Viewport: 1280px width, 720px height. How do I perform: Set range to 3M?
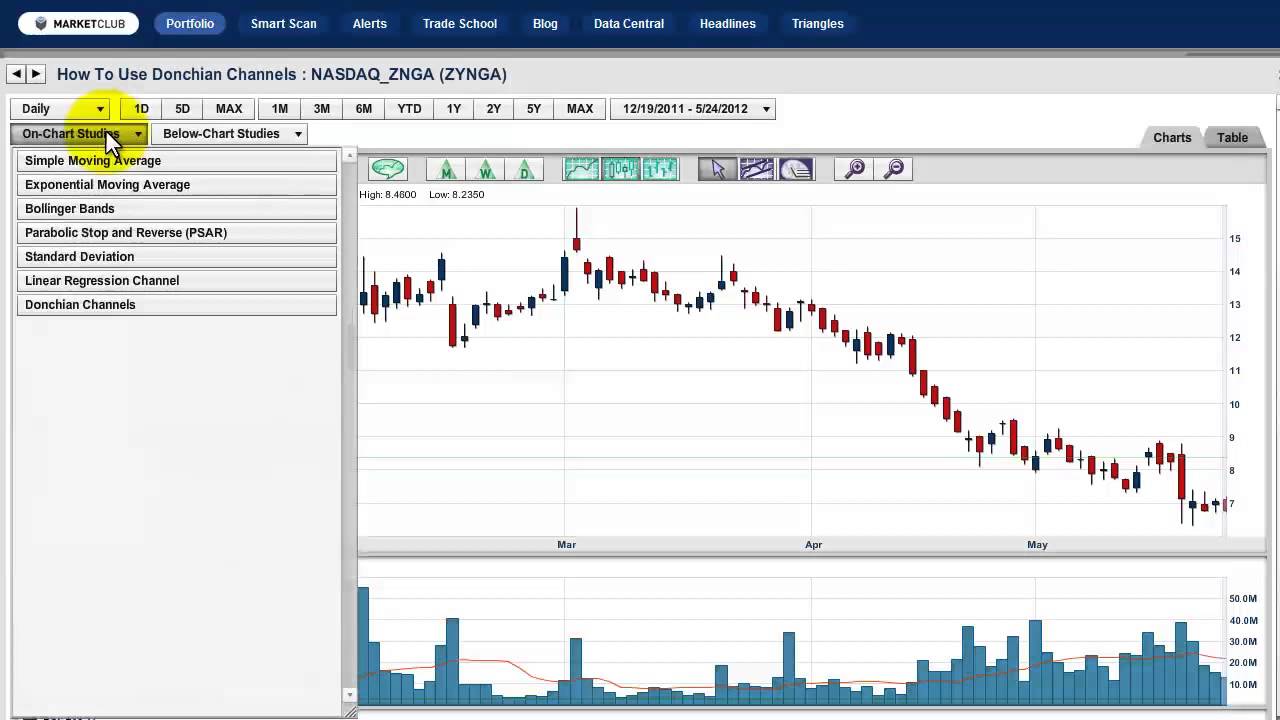[x=322, y=108]
